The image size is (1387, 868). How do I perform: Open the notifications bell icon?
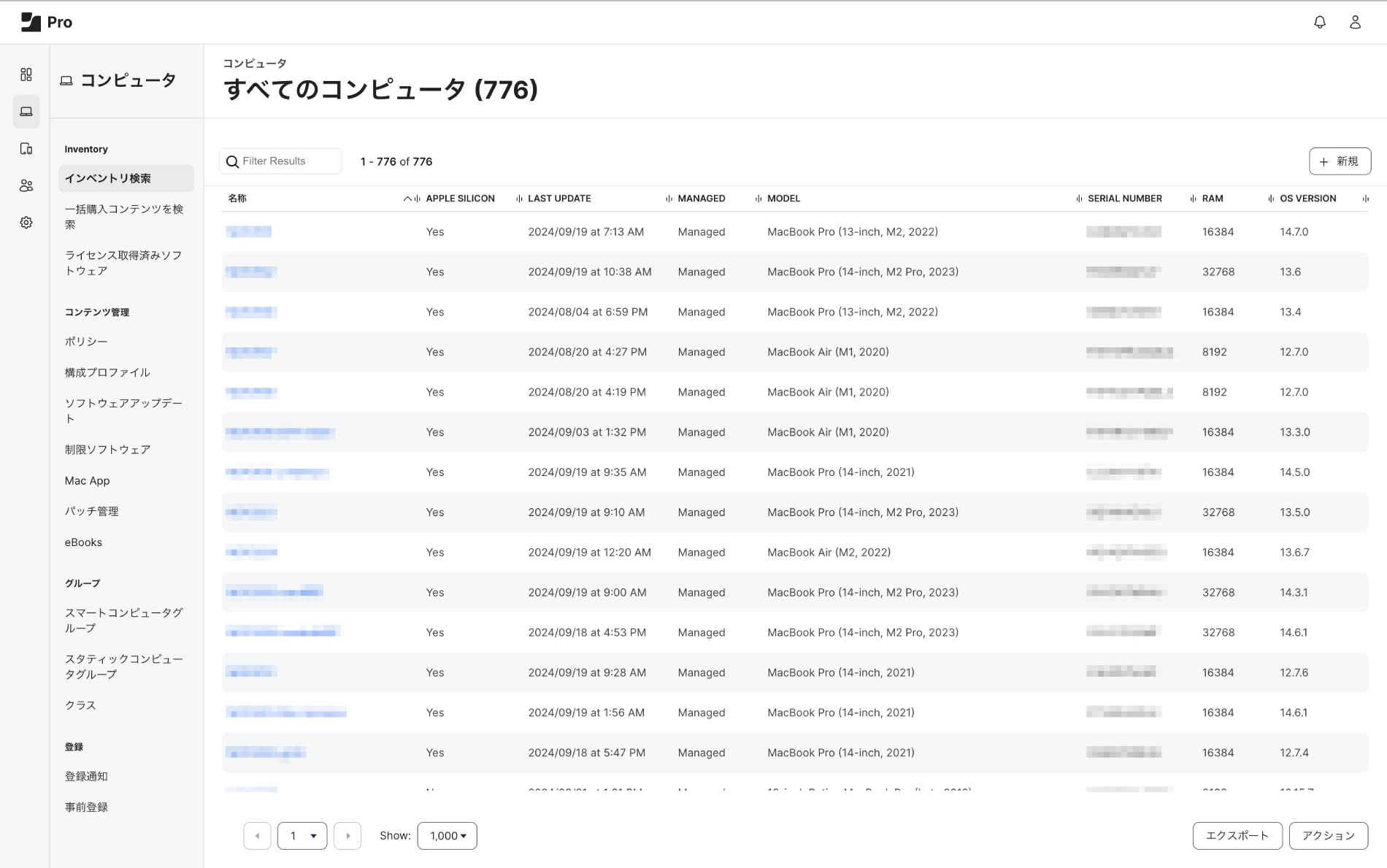(1320, 22)
